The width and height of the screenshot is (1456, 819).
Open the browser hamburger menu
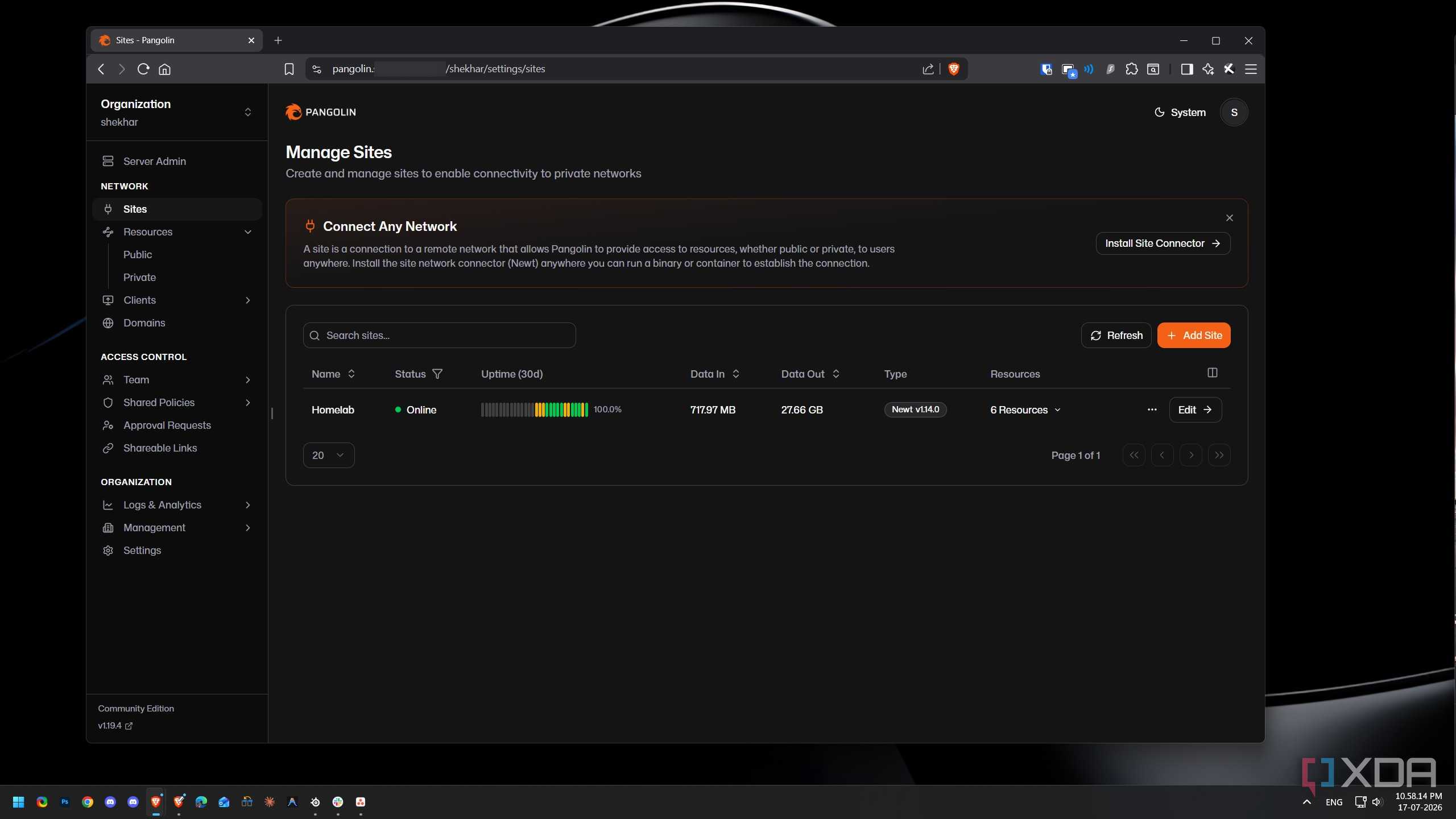click(1251, 69)
